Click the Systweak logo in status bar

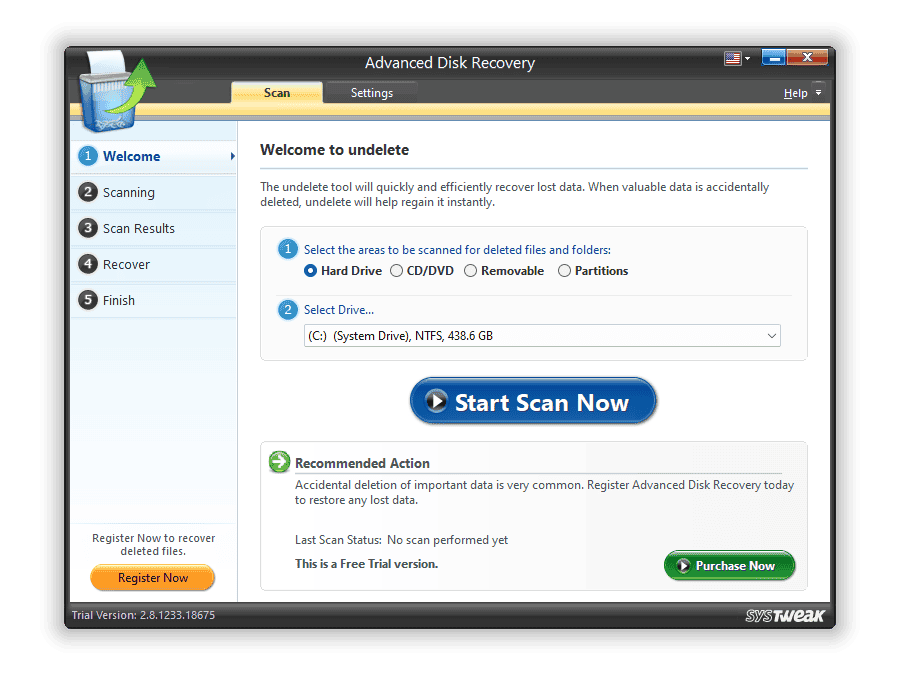(x=785, y=615)
